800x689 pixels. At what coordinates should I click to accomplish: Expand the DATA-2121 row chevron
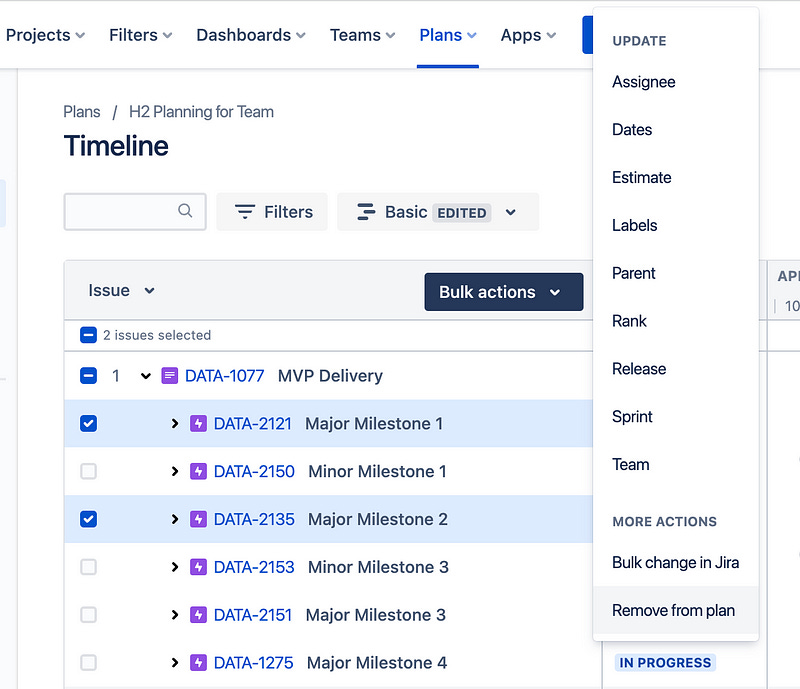pyautogui.click(x=175, y=424)
